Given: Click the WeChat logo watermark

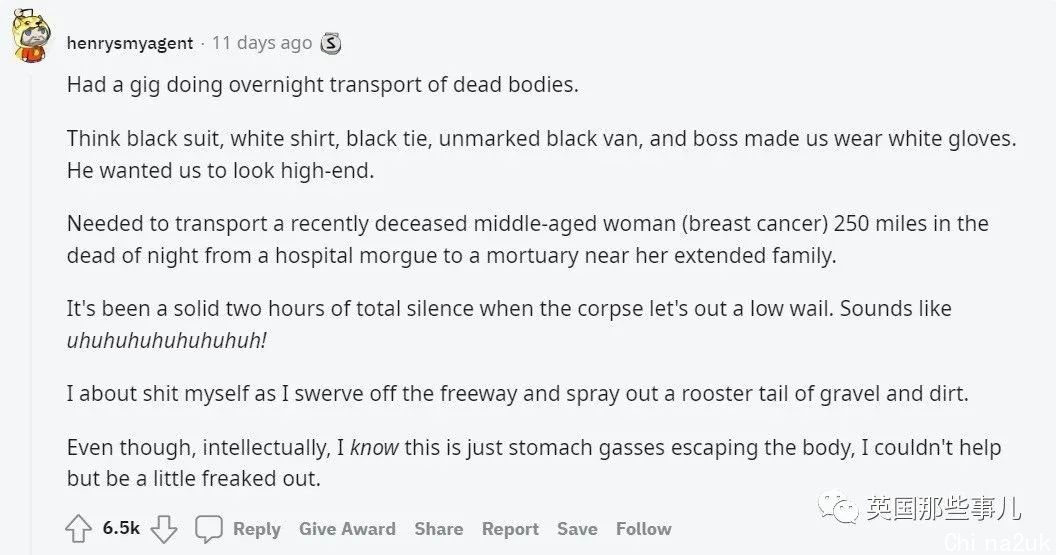Looking at the screenshot, I should point(838,507).
